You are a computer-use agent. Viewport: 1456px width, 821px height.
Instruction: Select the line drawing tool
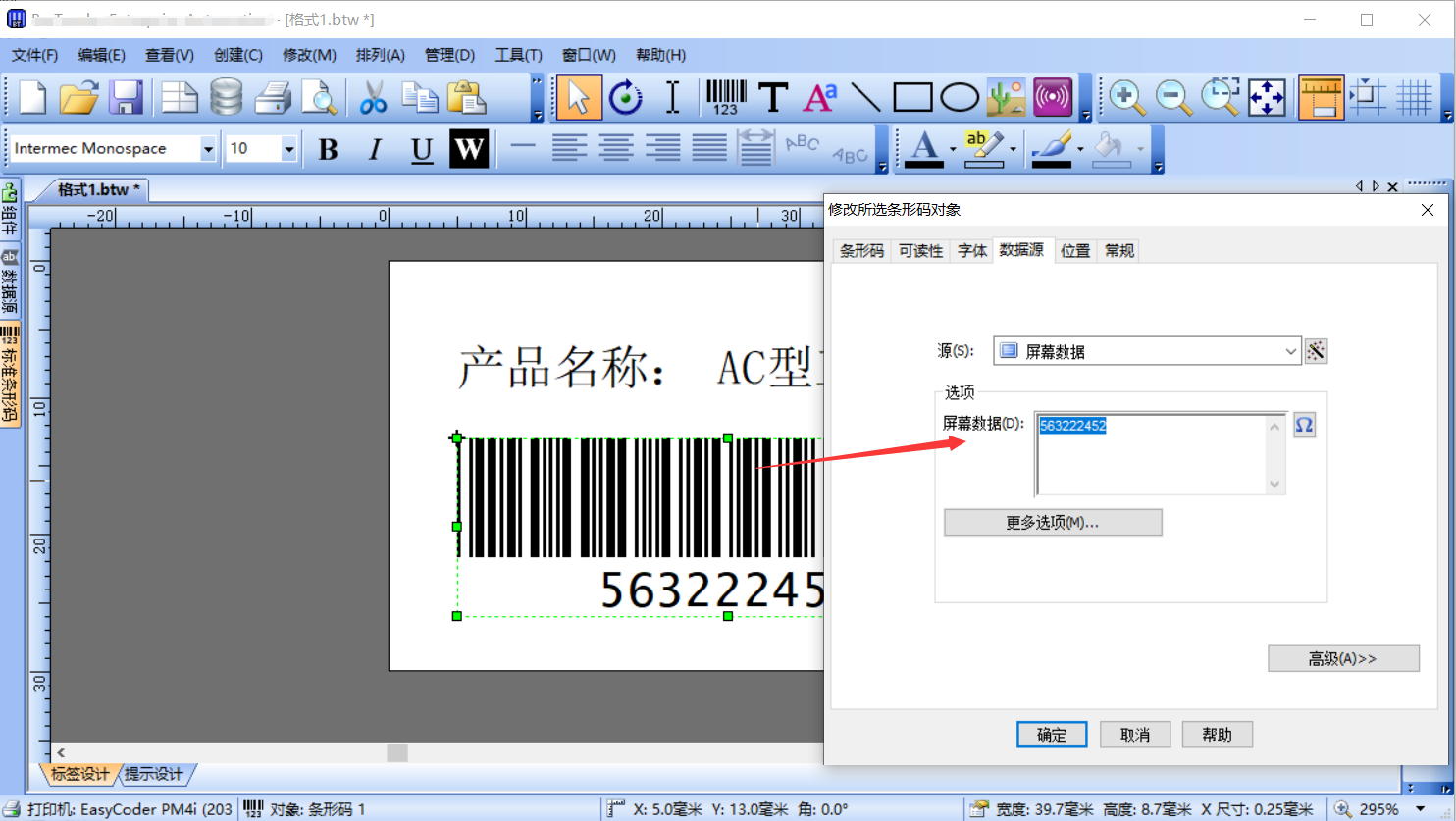864,97
